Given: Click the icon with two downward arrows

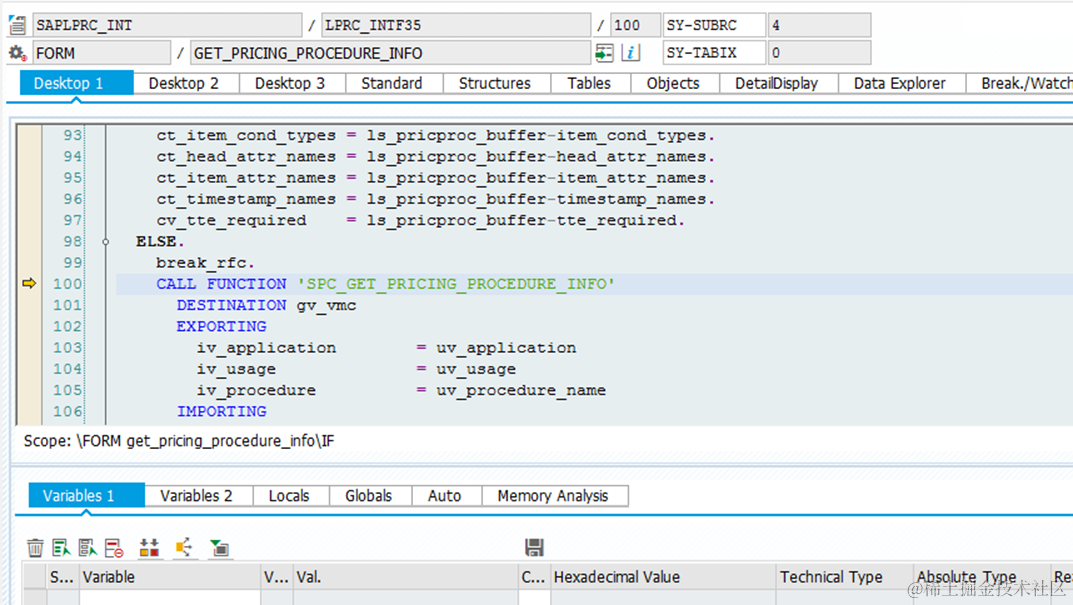Looking at the screenshot, I should [149, 548].
